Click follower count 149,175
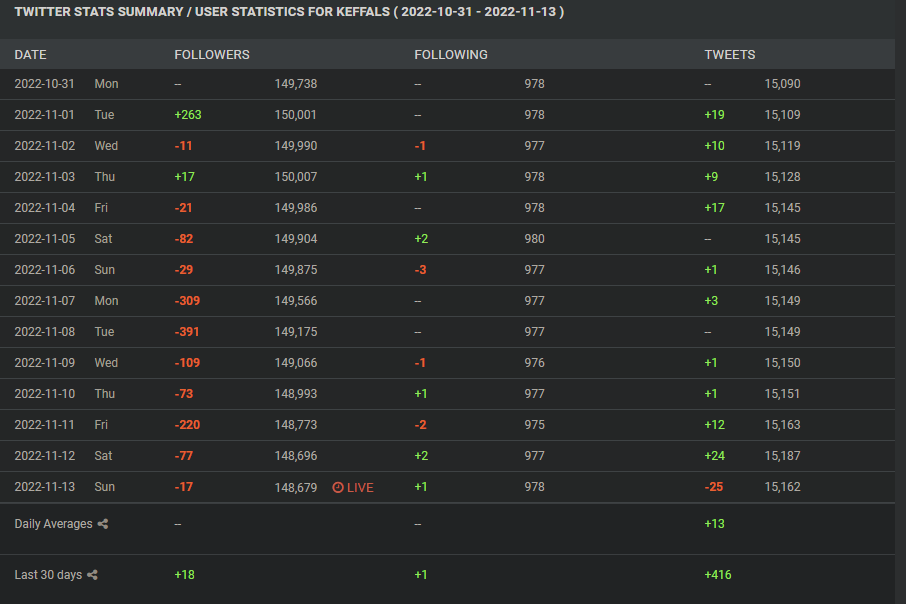Screen dimensions: 906x604 296,332
